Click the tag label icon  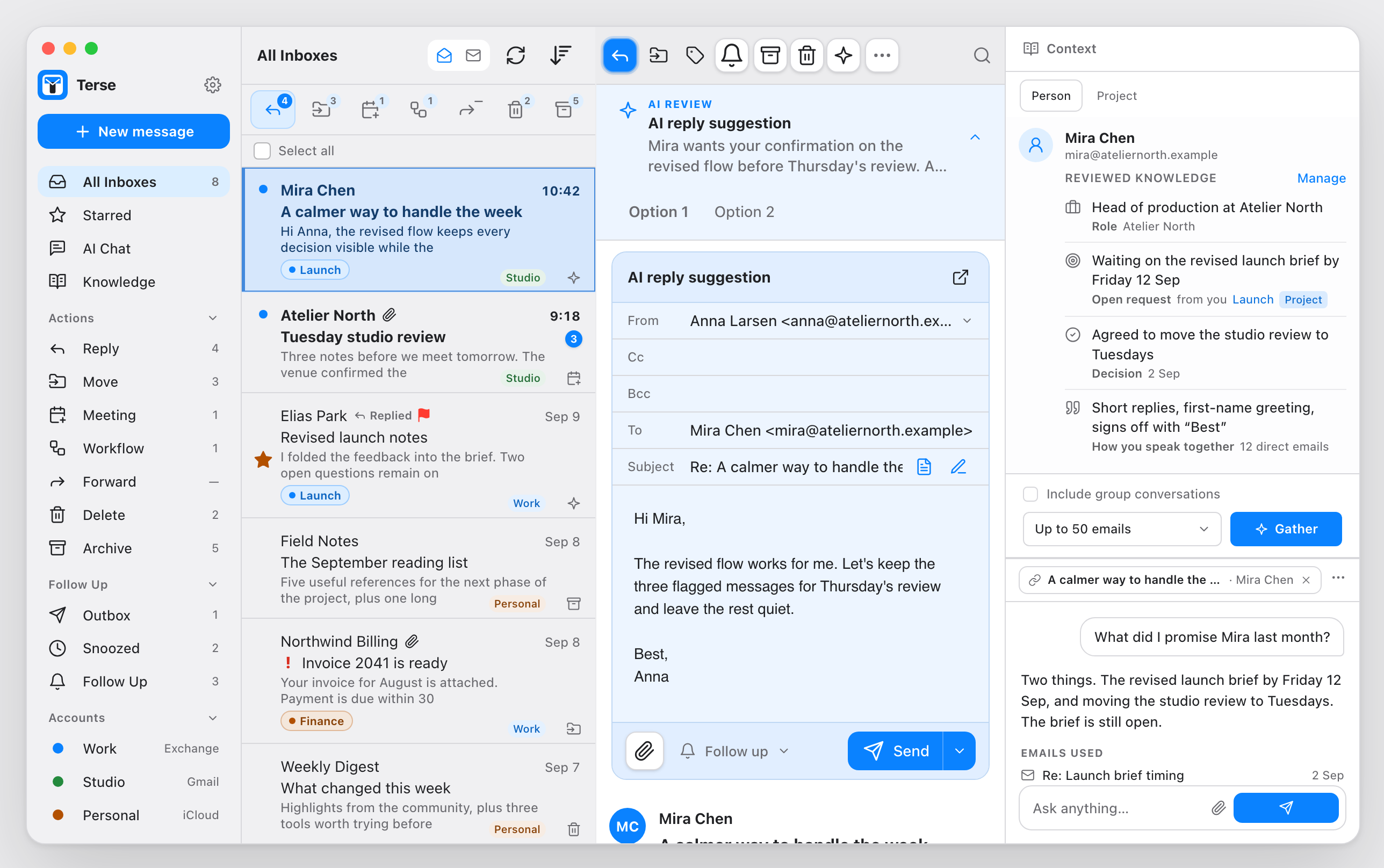click(x=695, y=56)
